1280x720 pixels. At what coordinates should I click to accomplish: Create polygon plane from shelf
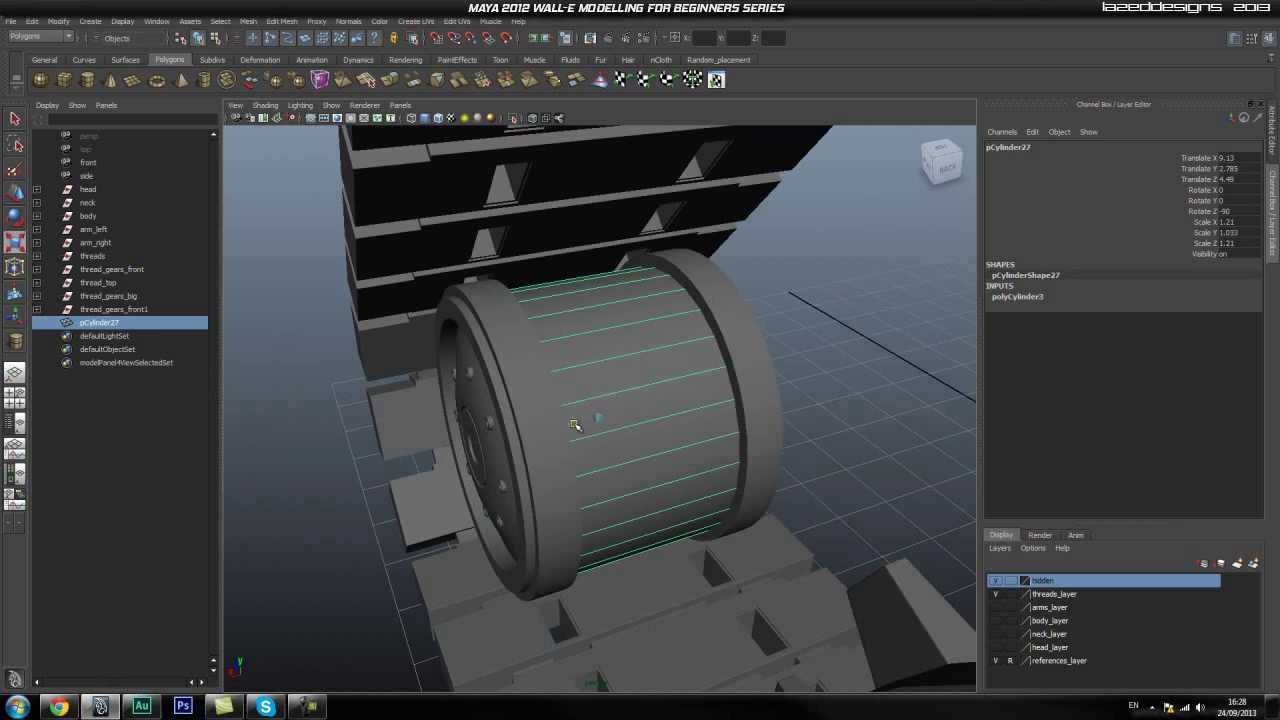pyautogui.click(x=133, y=80)
